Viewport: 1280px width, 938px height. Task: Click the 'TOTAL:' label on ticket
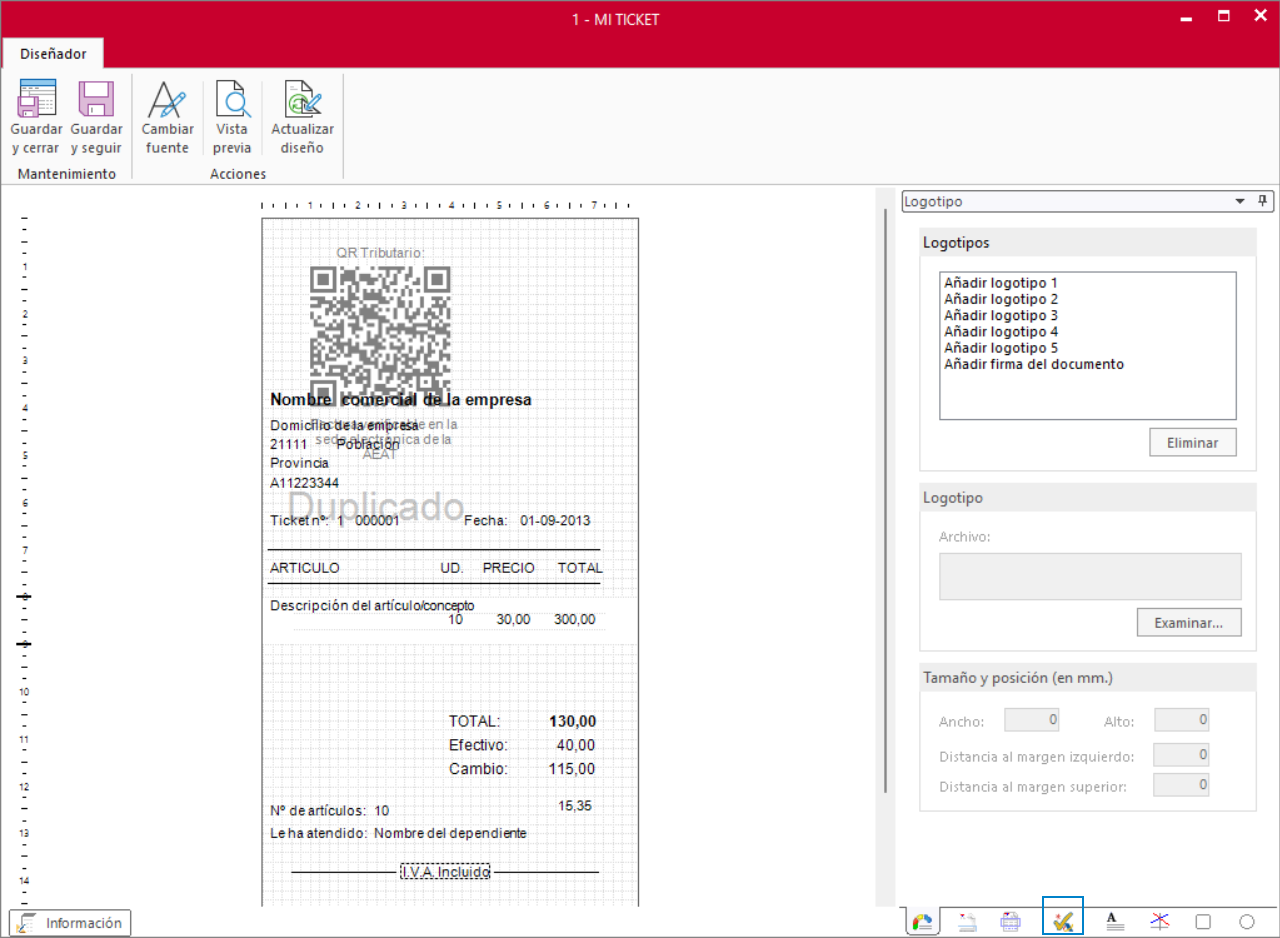coord(474,721)
